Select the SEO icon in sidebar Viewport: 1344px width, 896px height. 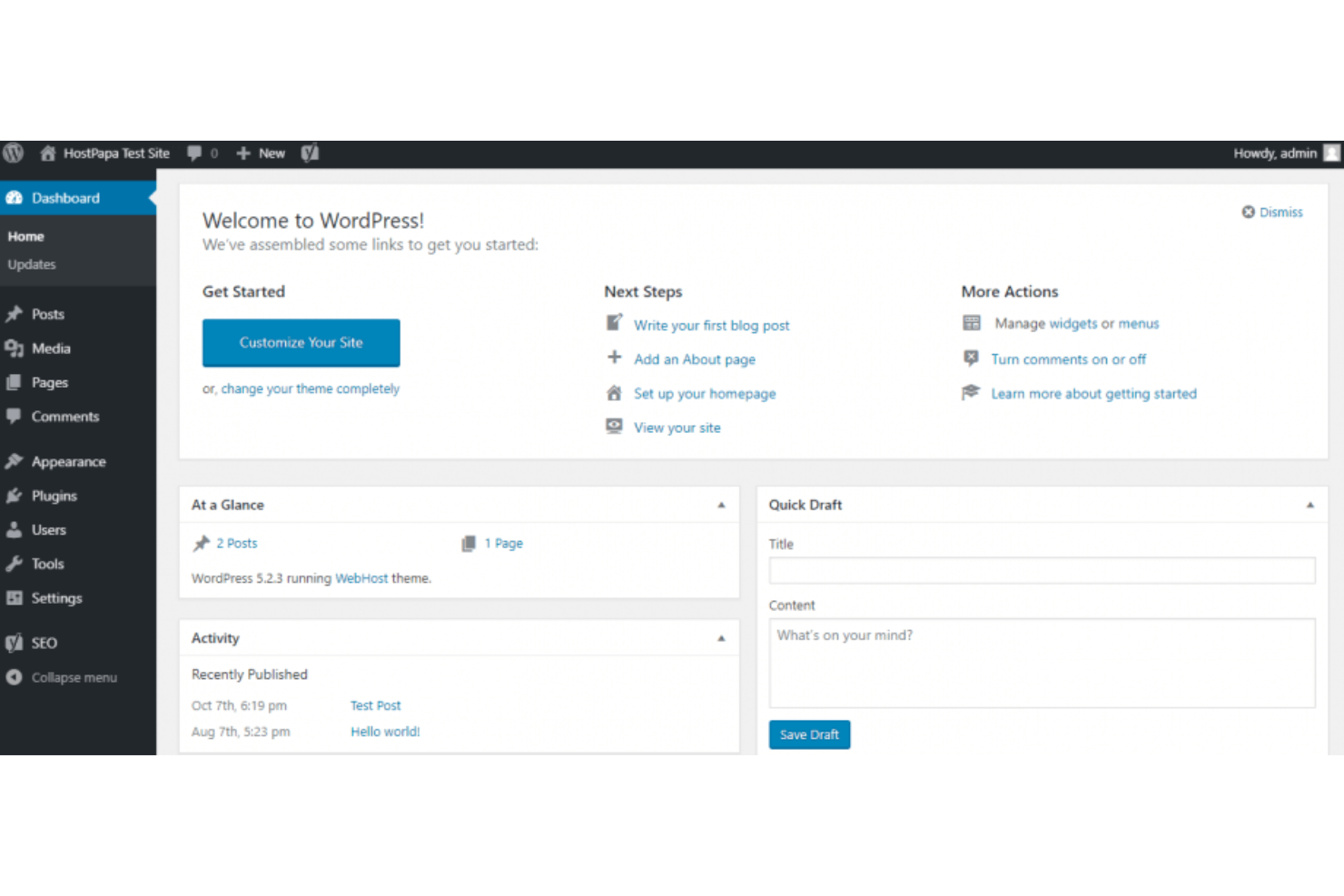14,642
